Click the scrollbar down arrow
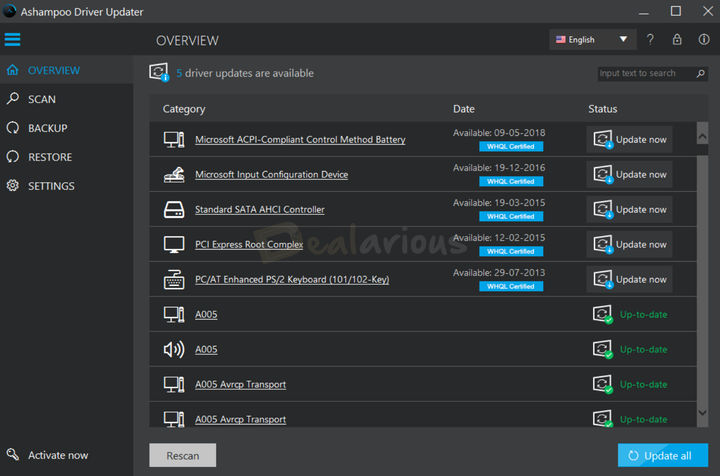This screenshot has width=720, height=476. pos(702,413)
